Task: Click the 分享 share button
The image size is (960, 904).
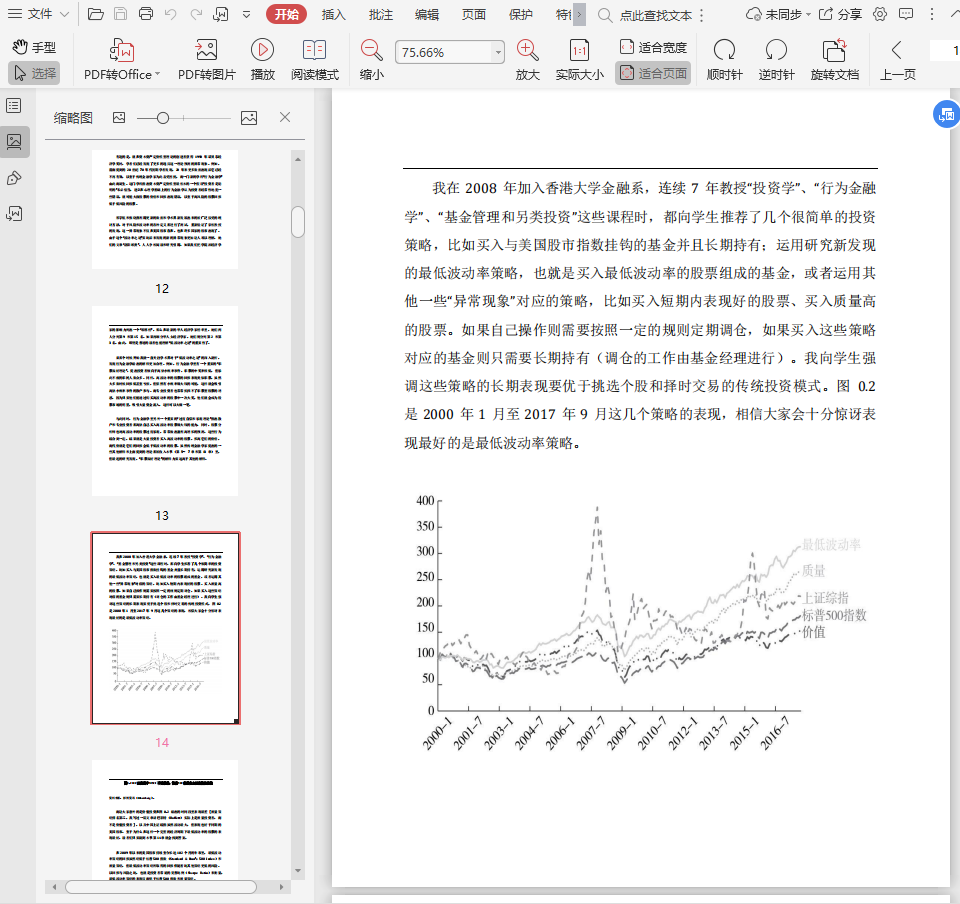Action: click(x=840, y=14)
